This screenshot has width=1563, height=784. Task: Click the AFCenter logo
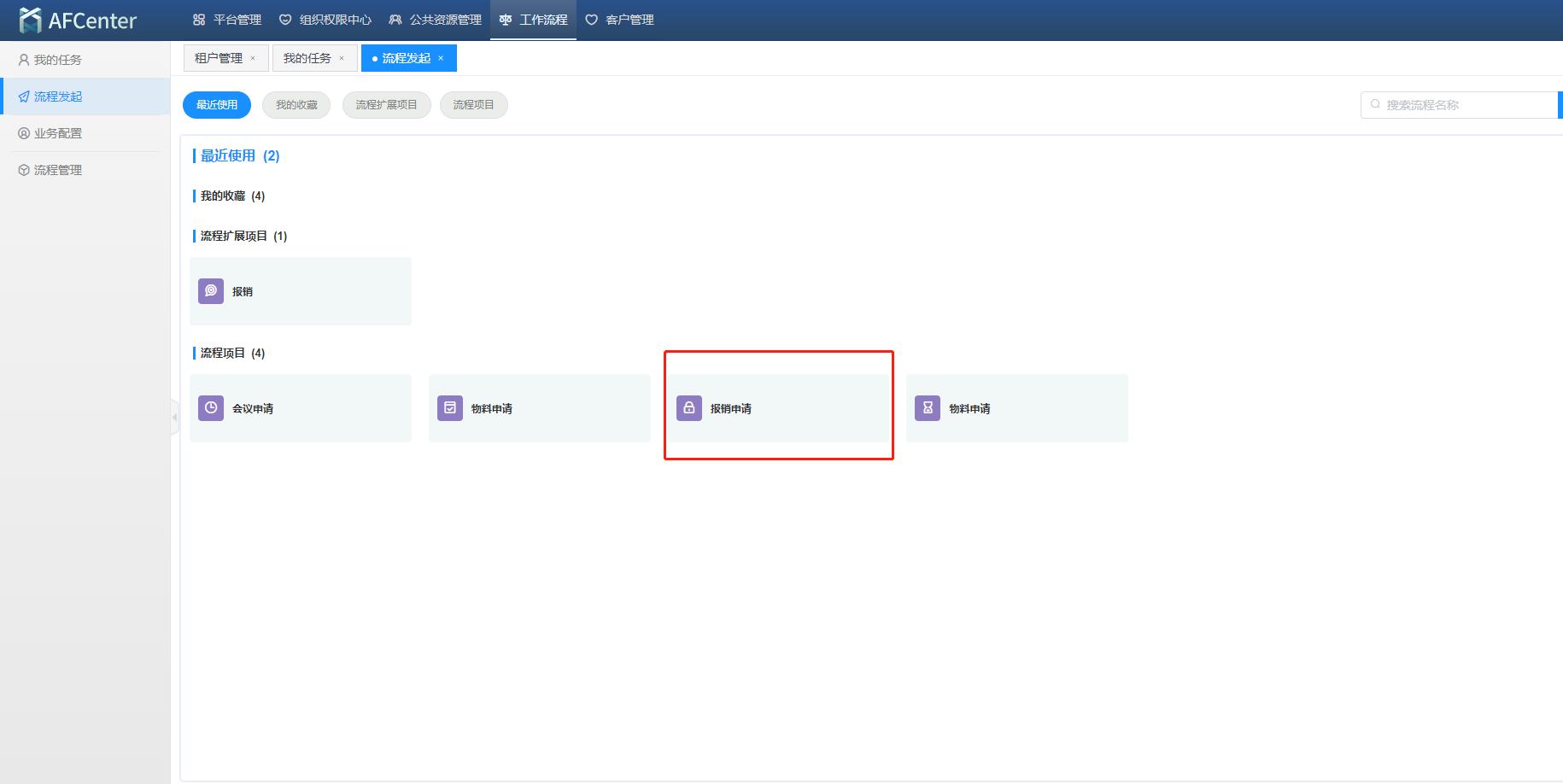pyautogui.click(x=77, y=20)
